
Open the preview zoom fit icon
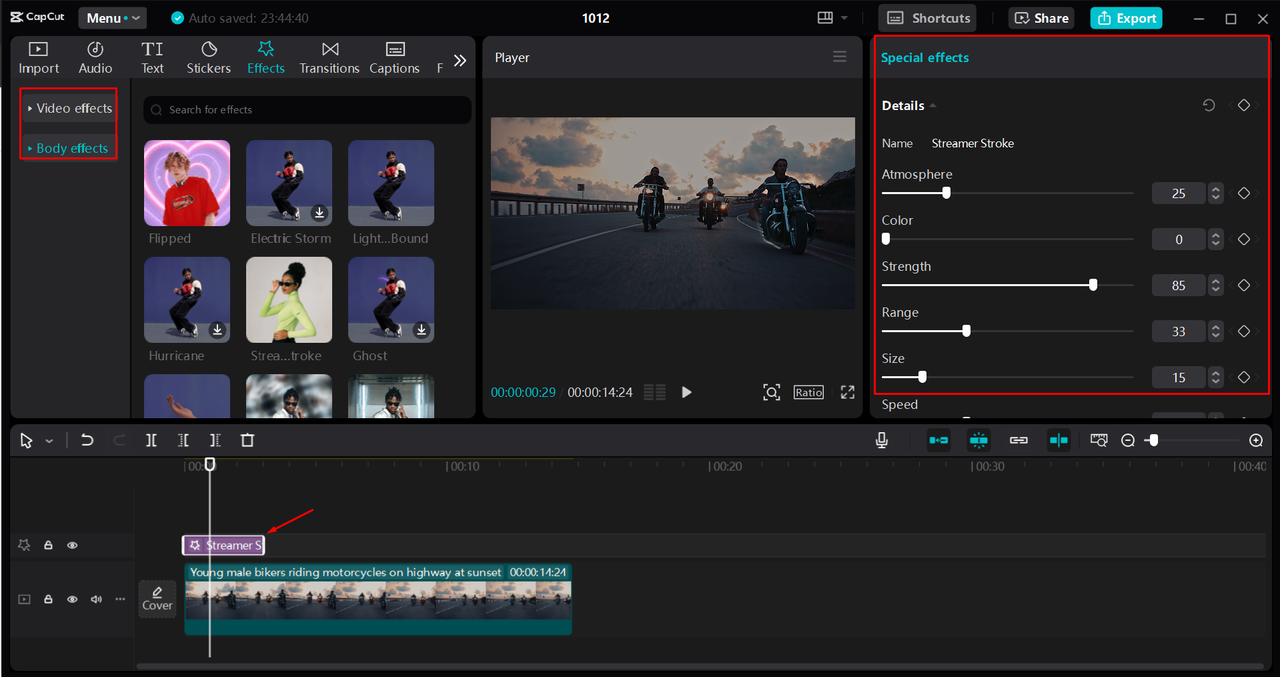[772, 392]
